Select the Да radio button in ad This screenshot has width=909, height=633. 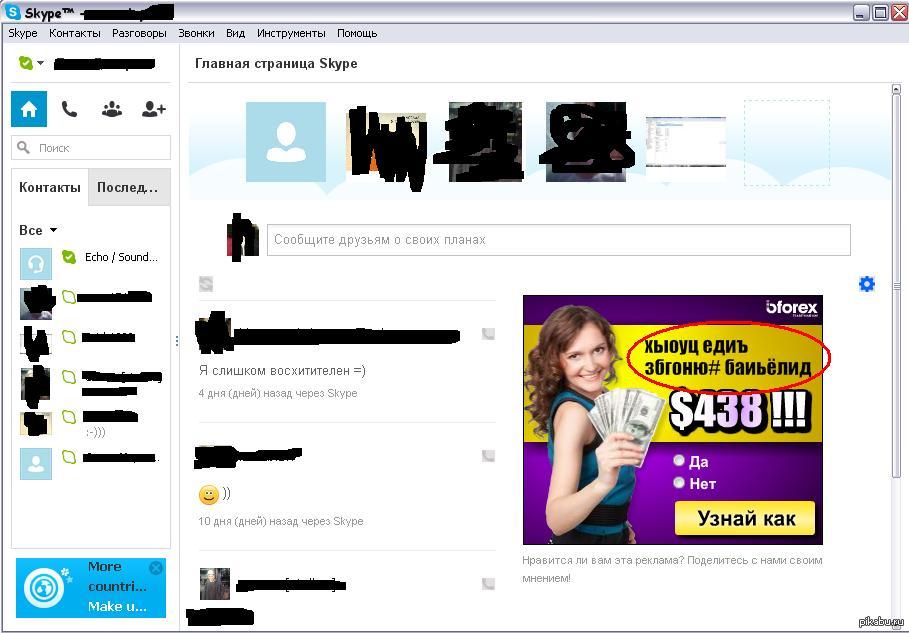(x=679, y=460)
